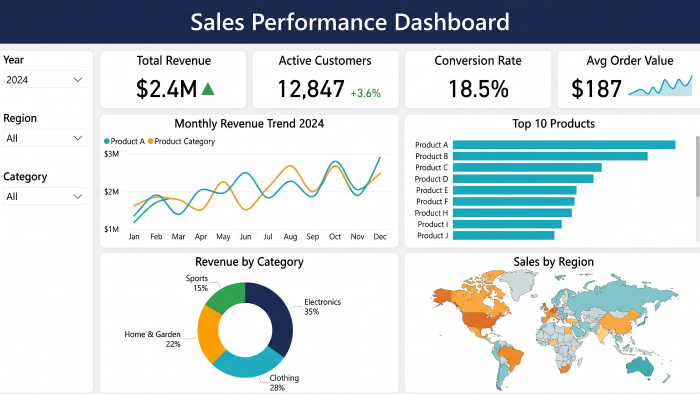700x394 pixels.
Task: Click the Product D bar
Action: tap(523, 179)
